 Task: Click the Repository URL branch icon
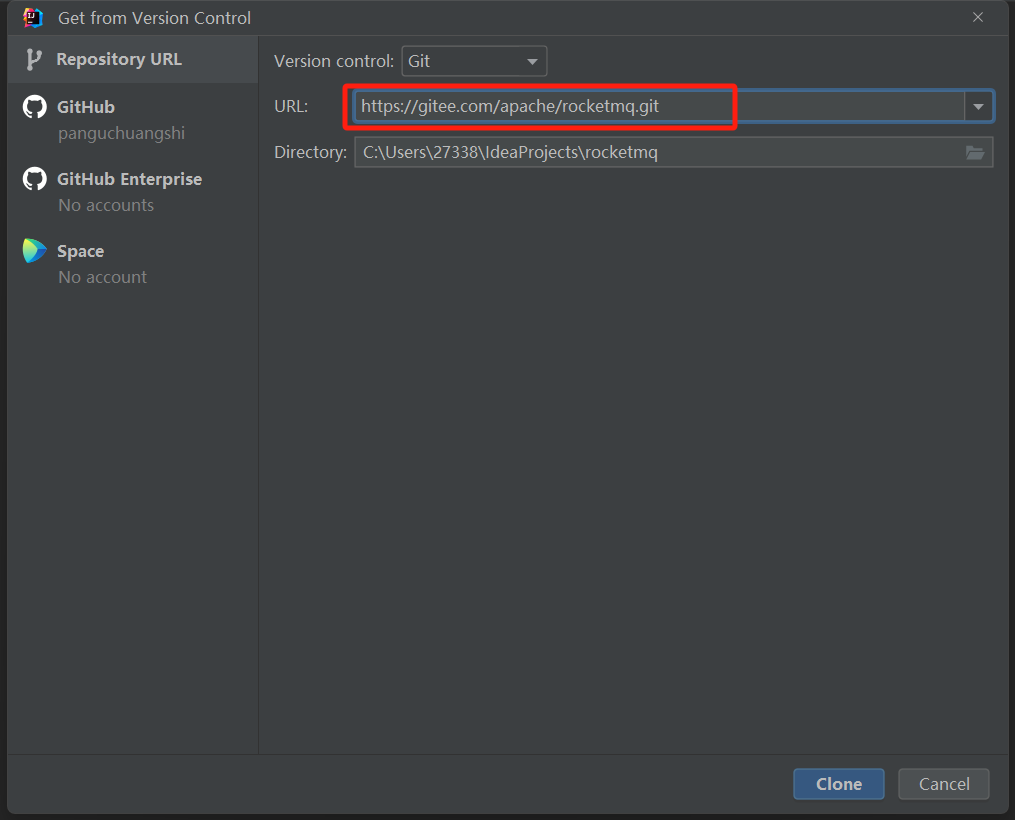tap(34, 60)
